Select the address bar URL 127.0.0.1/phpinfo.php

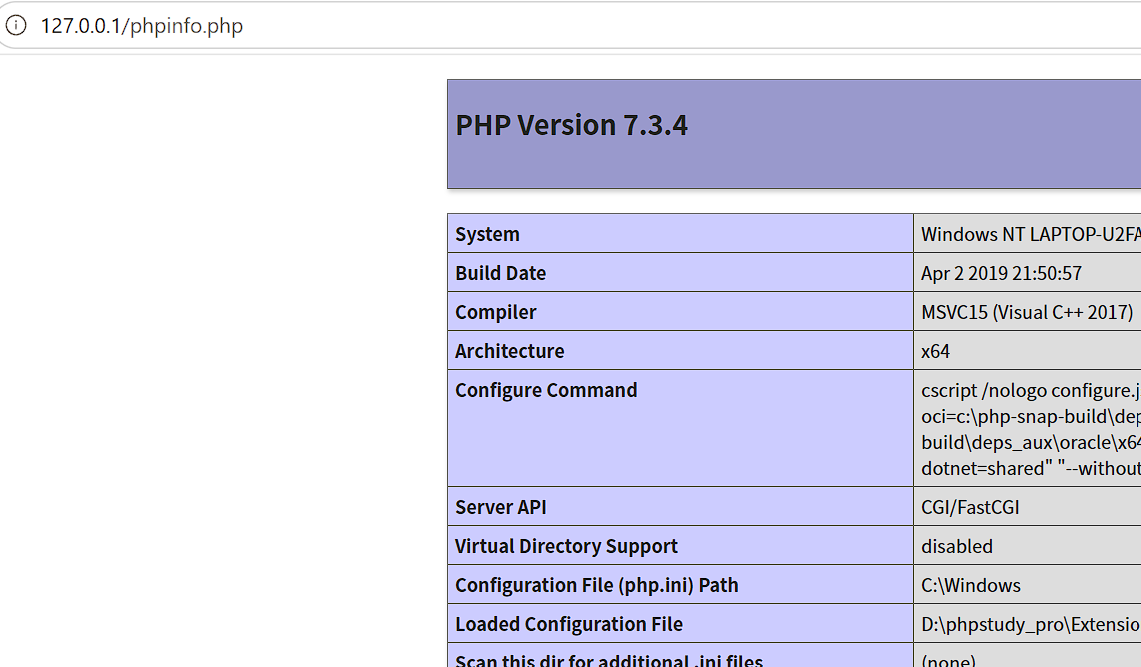(142, 26)
